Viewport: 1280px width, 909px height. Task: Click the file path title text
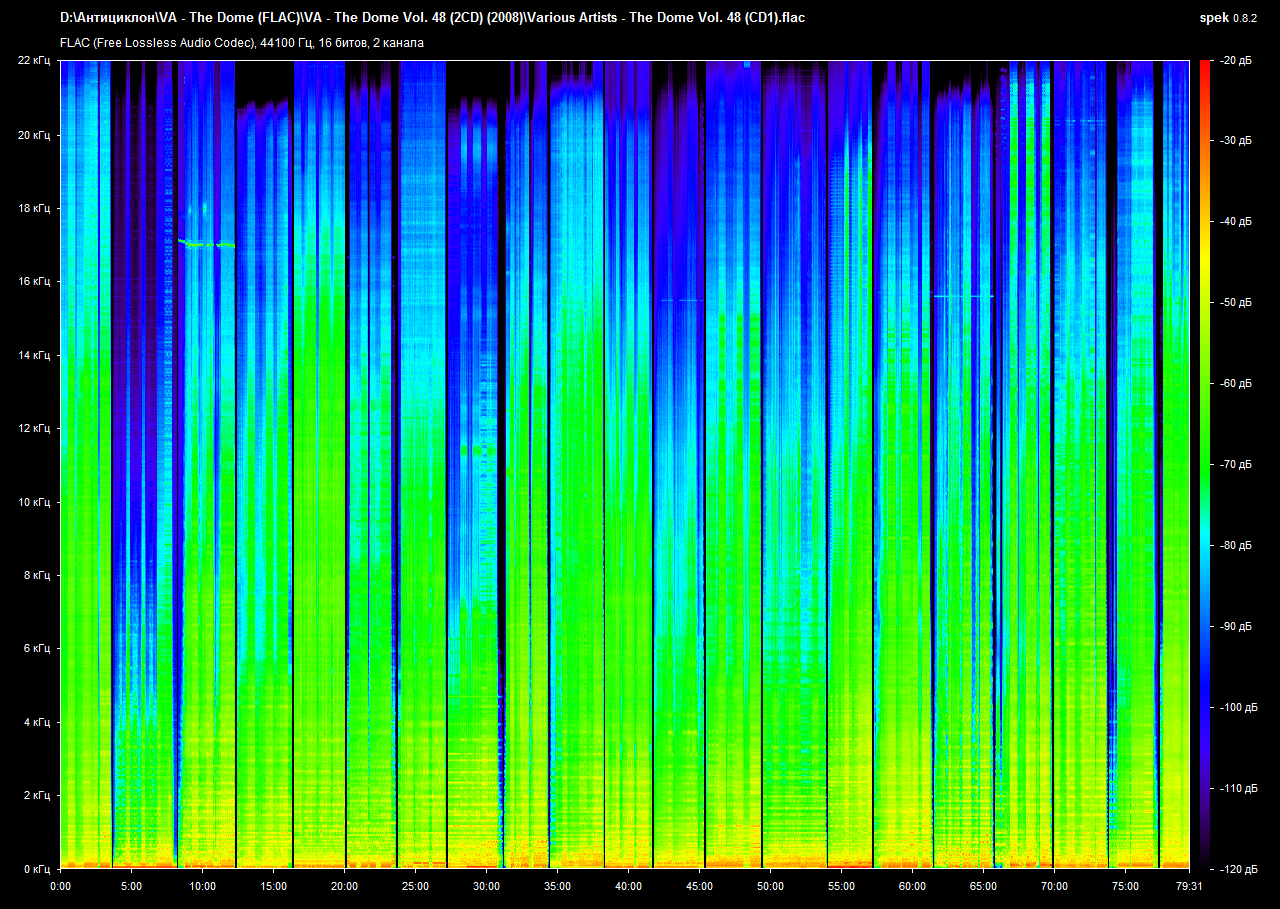click(x=432, y=18)
